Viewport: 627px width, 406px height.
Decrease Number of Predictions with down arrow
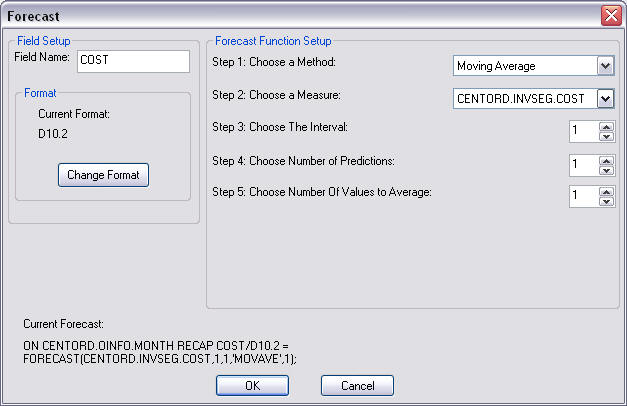click(606, 171)
